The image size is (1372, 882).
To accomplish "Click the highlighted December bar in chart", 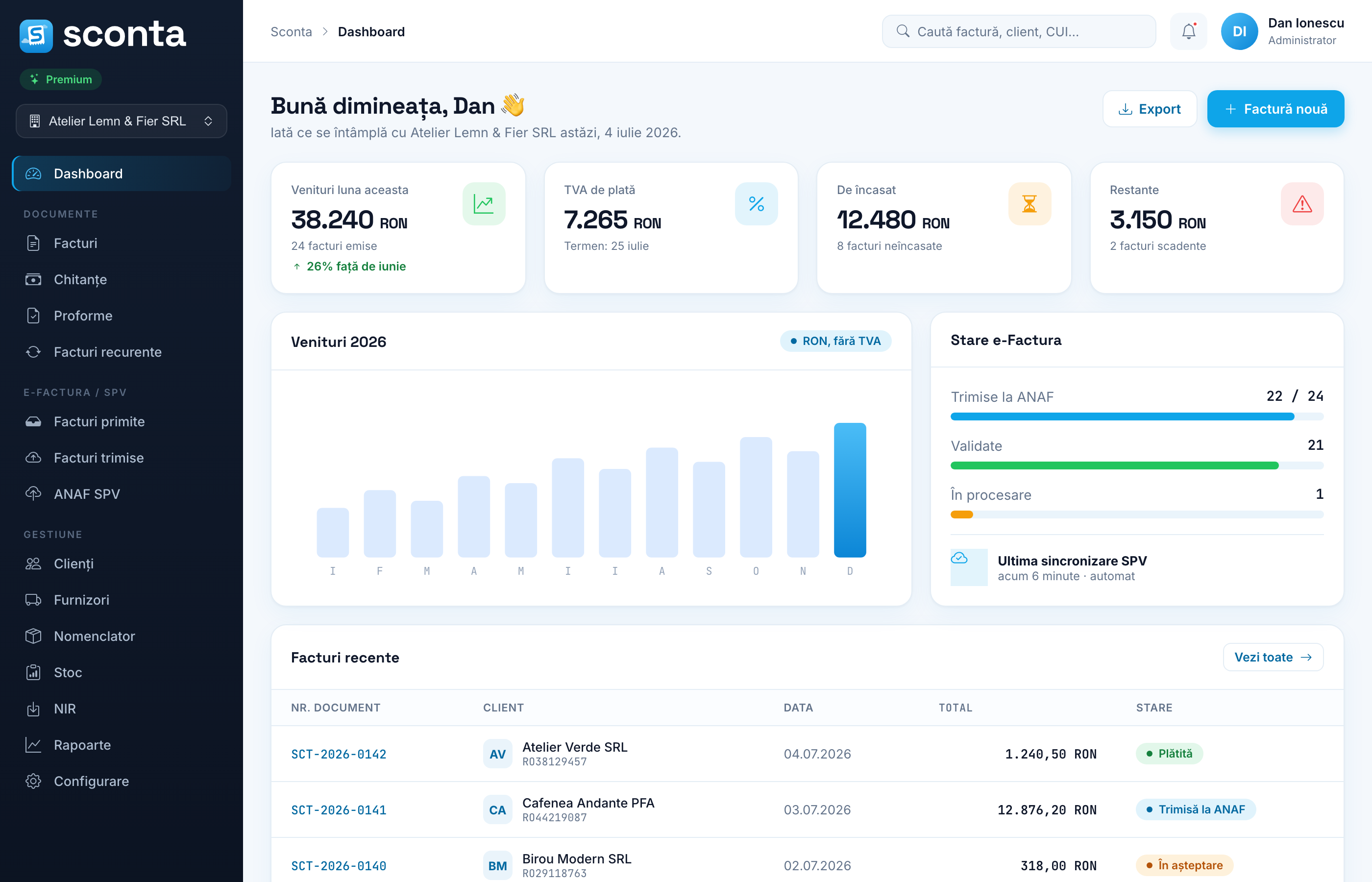I will 850,490.
